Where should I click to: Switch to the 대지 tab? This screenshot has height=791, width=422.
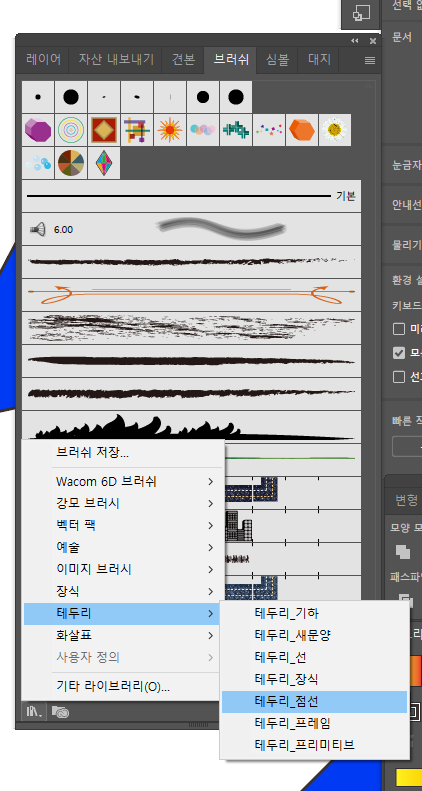click(x=319, y=60)
